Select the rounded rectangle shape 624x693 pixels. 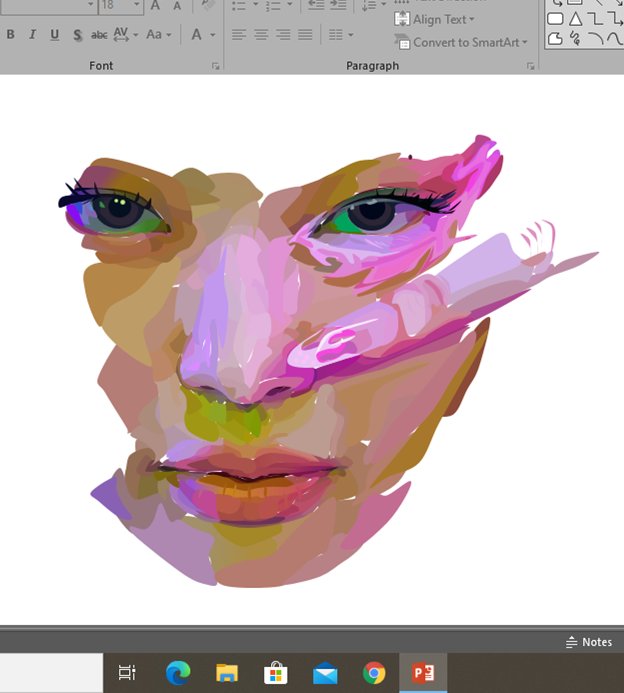click(x=555, y=19)
